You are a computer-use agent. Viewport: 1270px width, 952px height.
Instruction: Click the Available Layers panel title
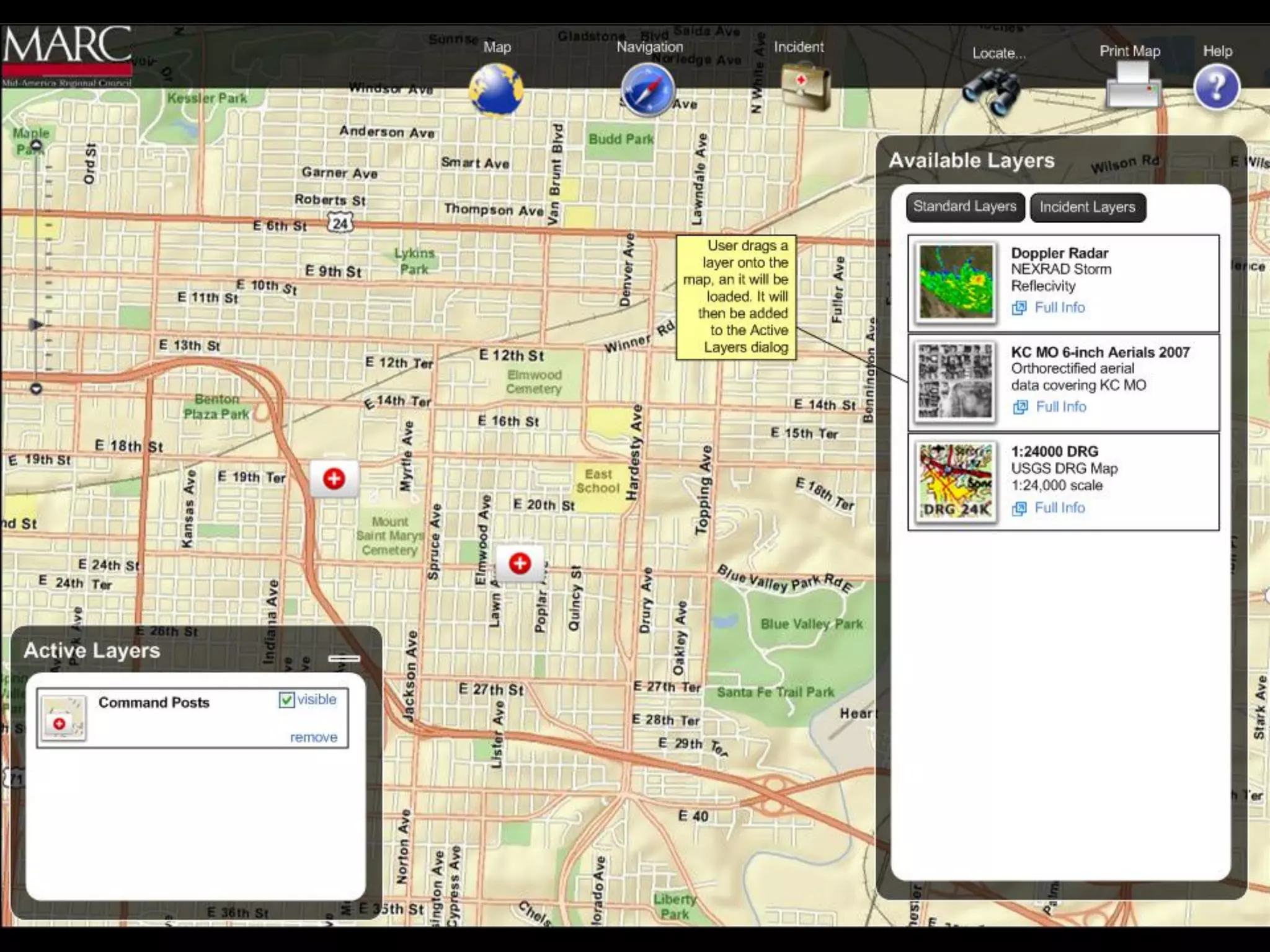coord(972,161)
